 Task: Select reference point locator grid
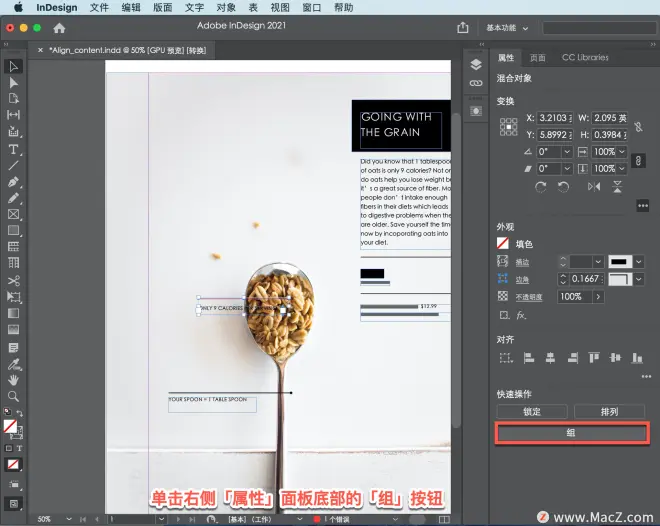coord(508,127)
